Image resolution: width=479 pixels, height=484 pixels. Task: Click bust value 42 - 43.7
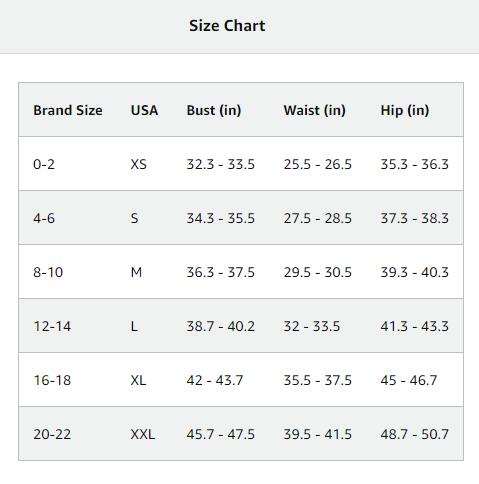click(x=215, y=380)
